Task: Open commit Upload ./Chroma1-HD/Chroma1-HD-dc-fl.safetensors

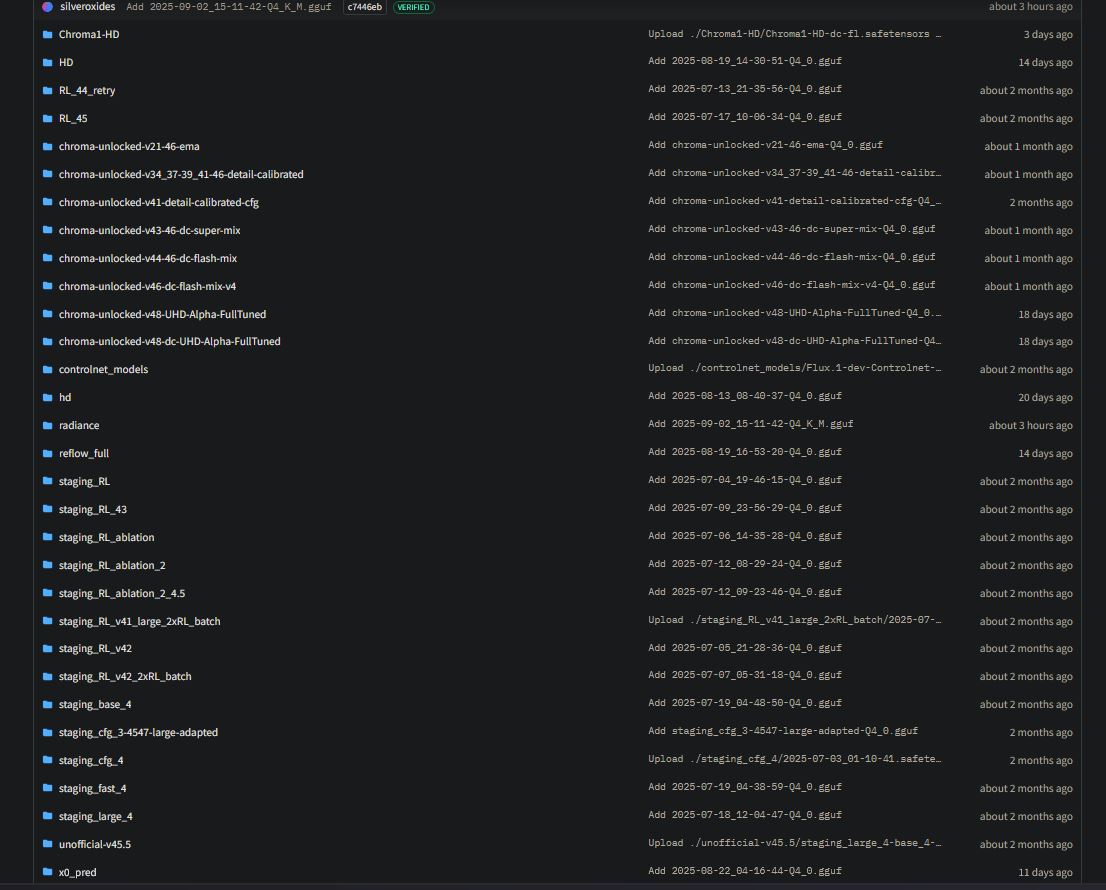Action: [795, 34]
